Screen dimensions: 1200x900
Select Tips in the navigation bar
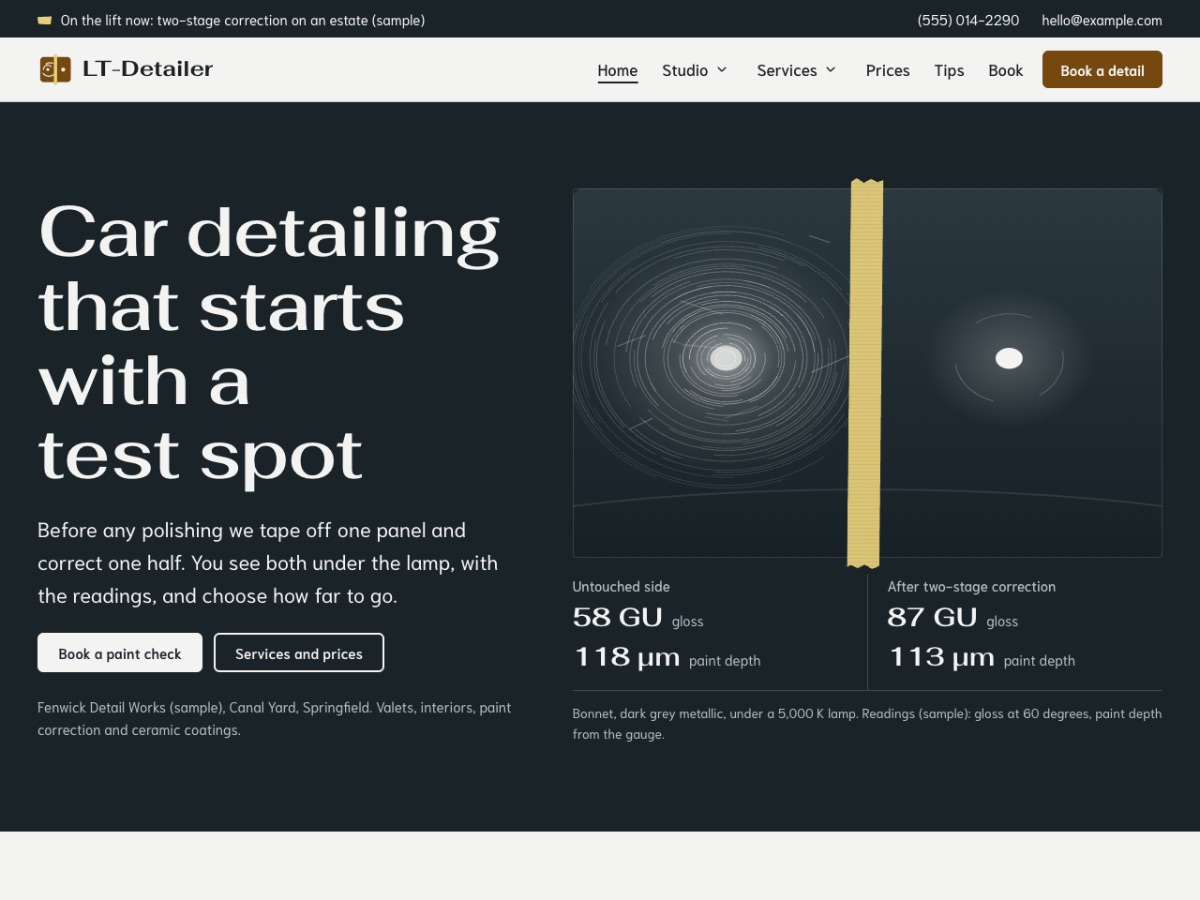[x=949, y=70]
